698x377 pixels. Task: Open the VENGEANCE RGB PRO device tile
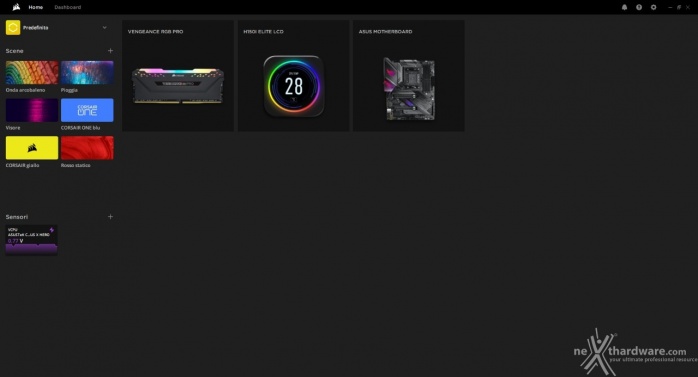point(178,76)
